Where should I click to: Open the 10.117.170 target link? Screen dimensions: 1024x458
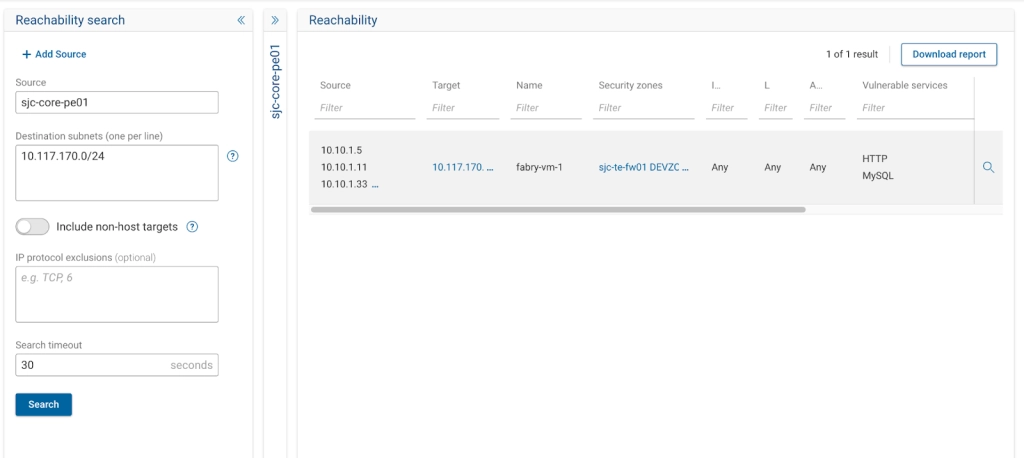(462, 168)
